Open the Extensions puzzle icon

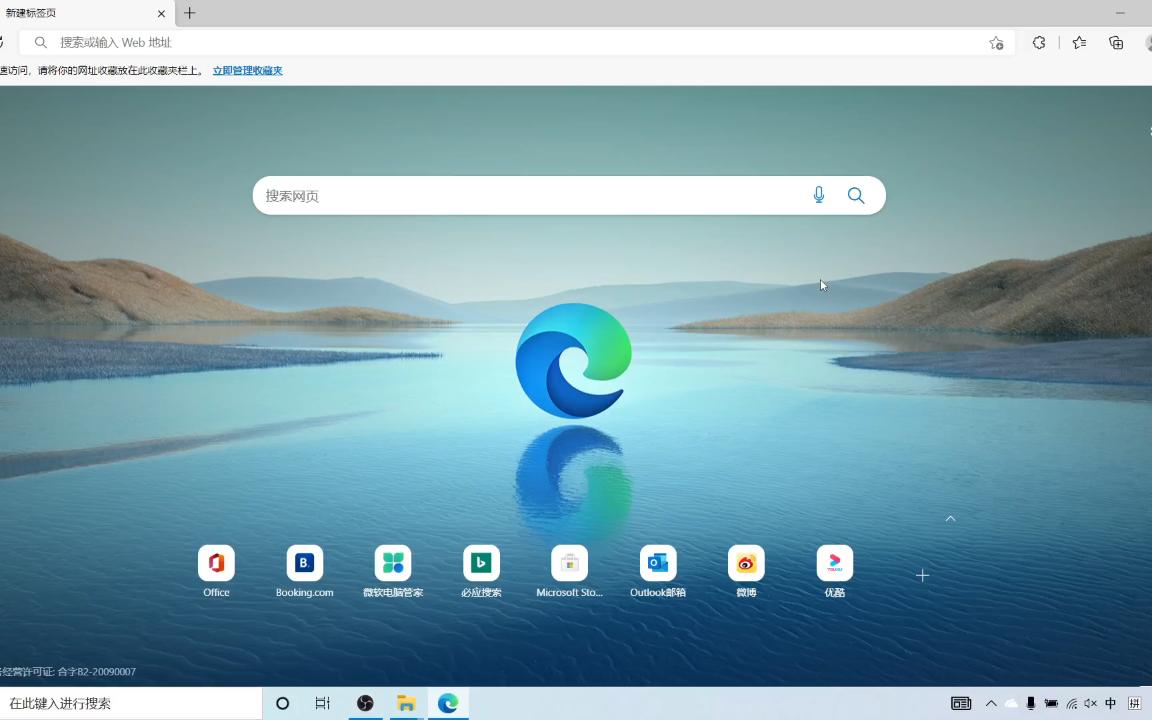tap(1039, 43)
